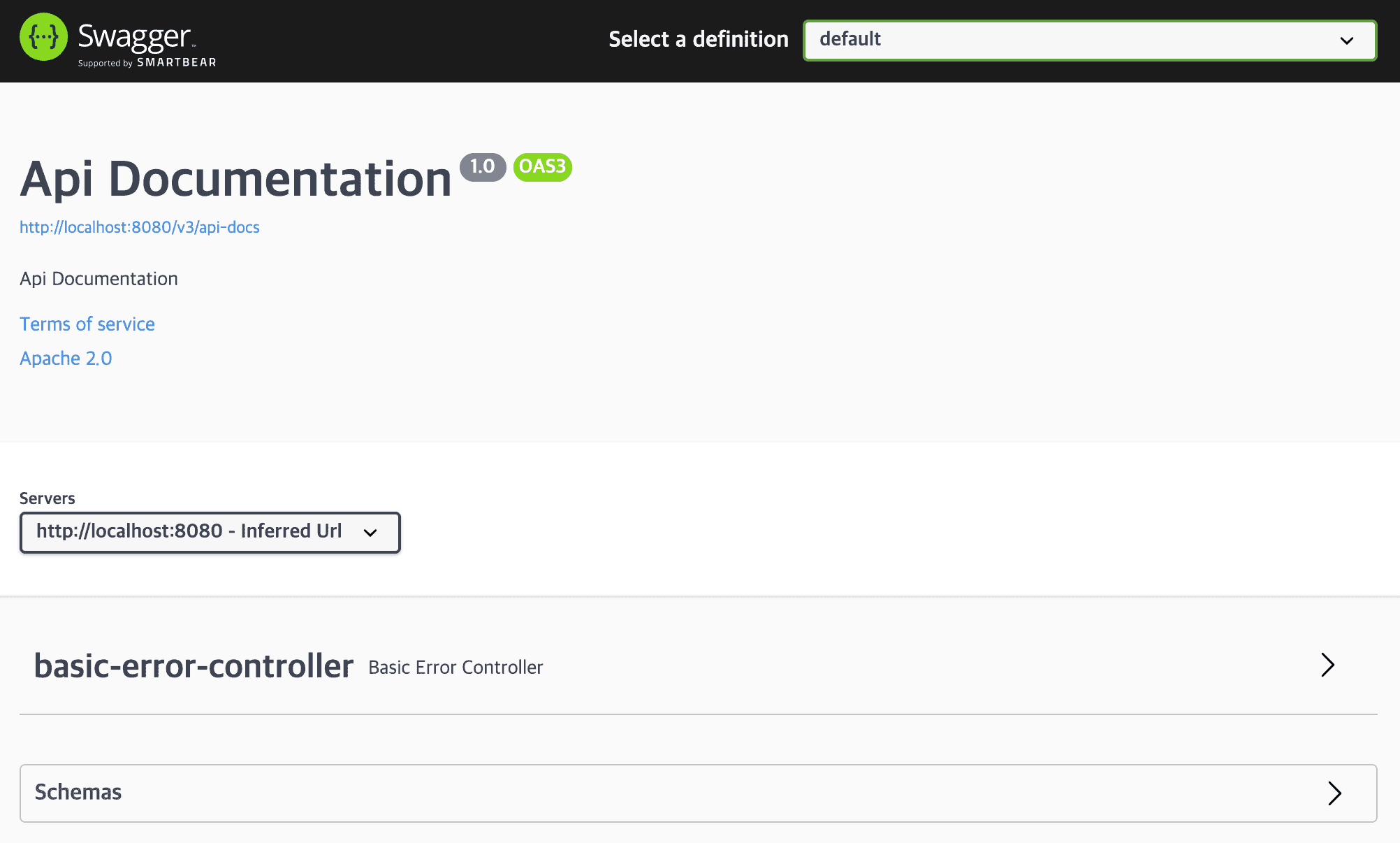Click the definition dropdown chevron icon
Image resolution: width=1400 pixels, height=843 pixels.
1346,41
